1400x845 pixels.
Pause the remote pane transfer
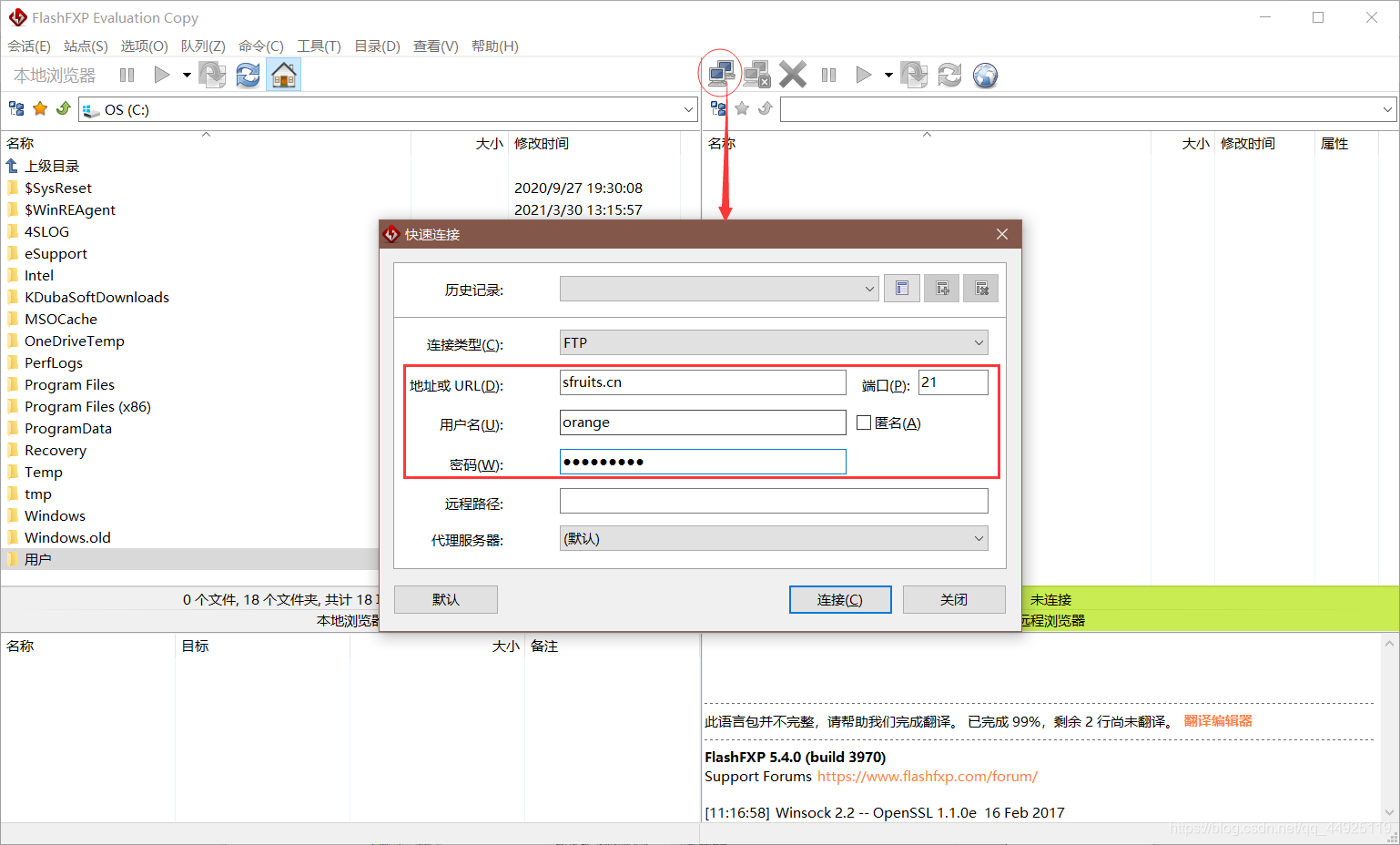[828, 75]
